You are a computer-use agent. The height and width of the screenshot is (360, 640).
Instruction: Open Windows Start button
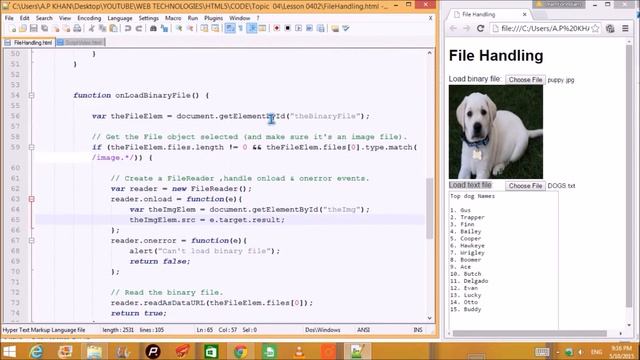(9, 351)
